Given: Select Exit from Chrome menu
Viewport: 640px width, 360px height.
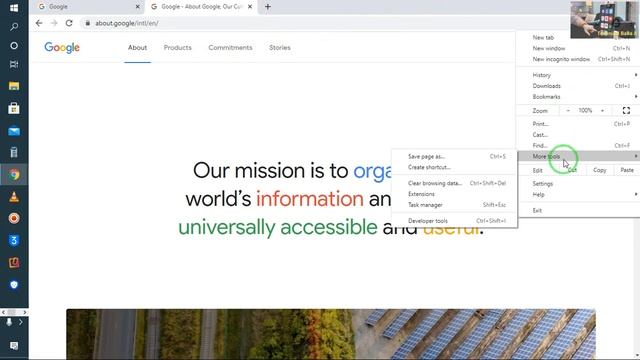Looking at the screenshot, I should click(x=578, y=211).
